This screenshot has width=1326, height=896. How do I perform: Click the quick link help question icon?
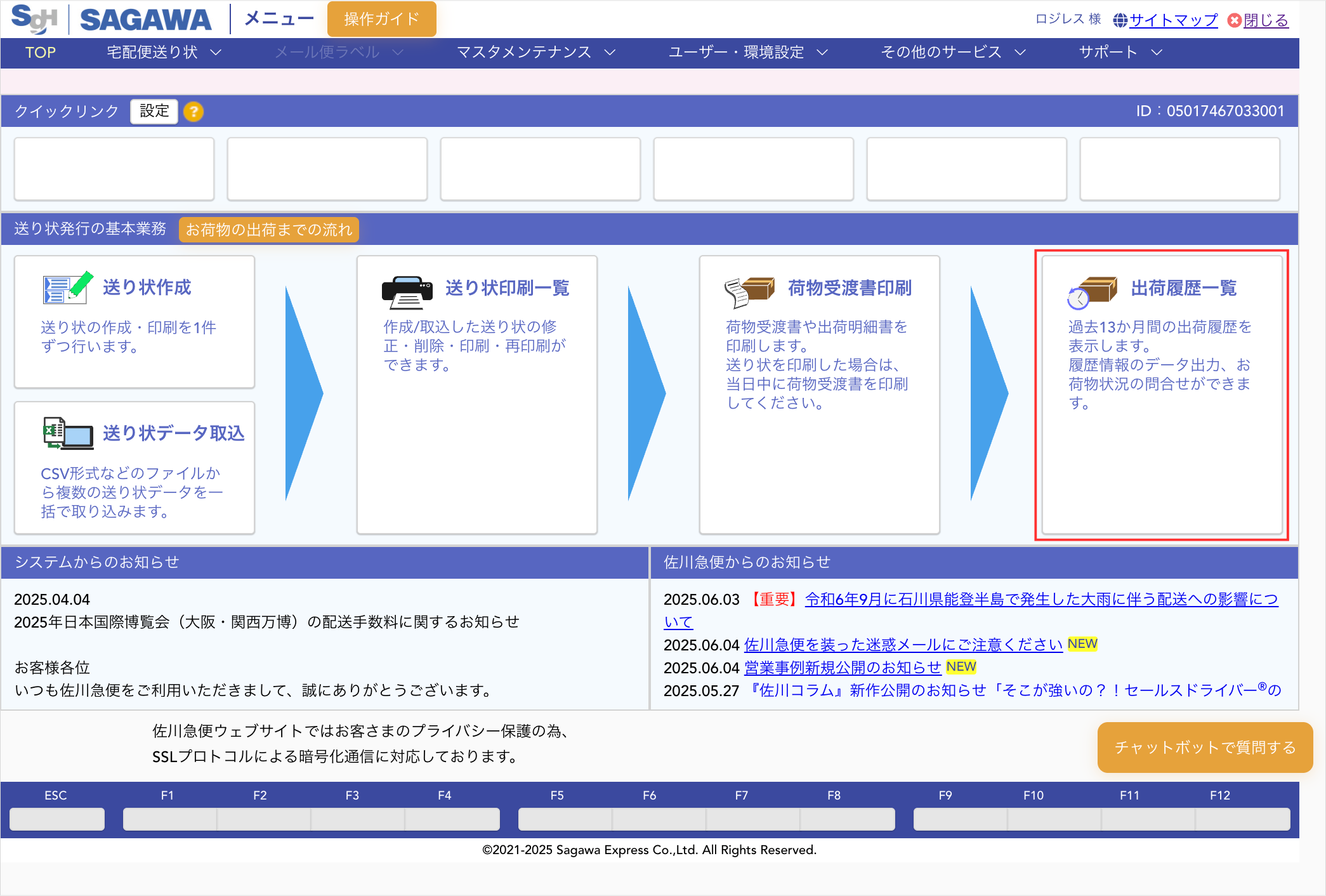click(x=194, y=112)
